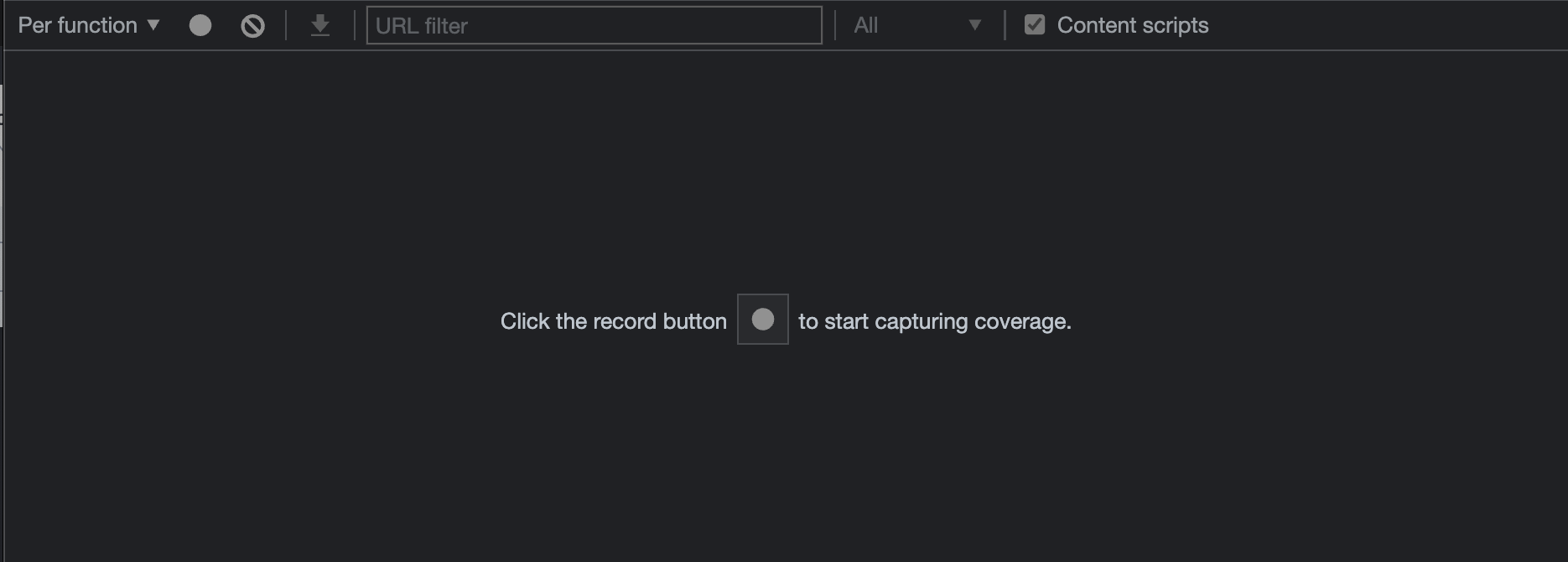Export coverage using the download arrow icon
Screen dimensions: 1568x562
319,26
